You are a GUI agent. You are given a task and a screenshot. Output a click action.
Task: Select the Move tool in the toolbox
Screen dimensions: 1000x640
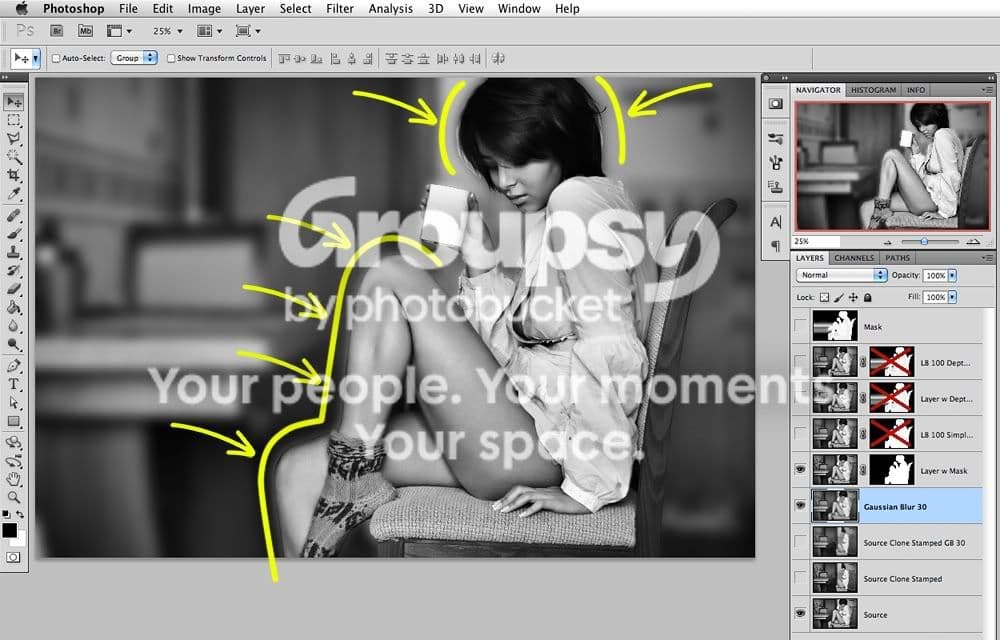(x=13, y=101)
